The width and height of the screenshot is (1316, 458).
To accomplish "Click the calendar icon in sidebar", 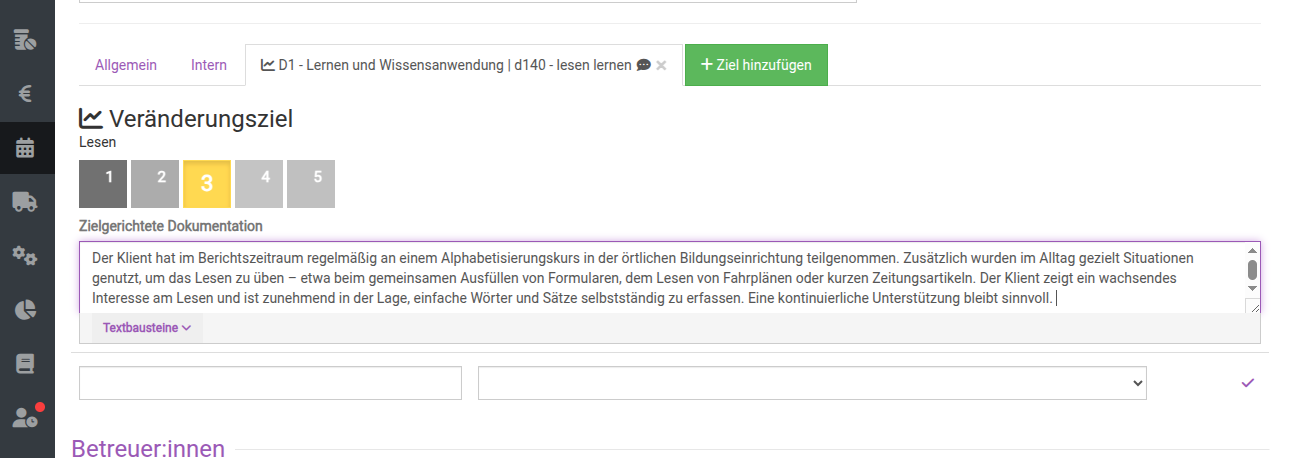I will (x=27, y=149).
